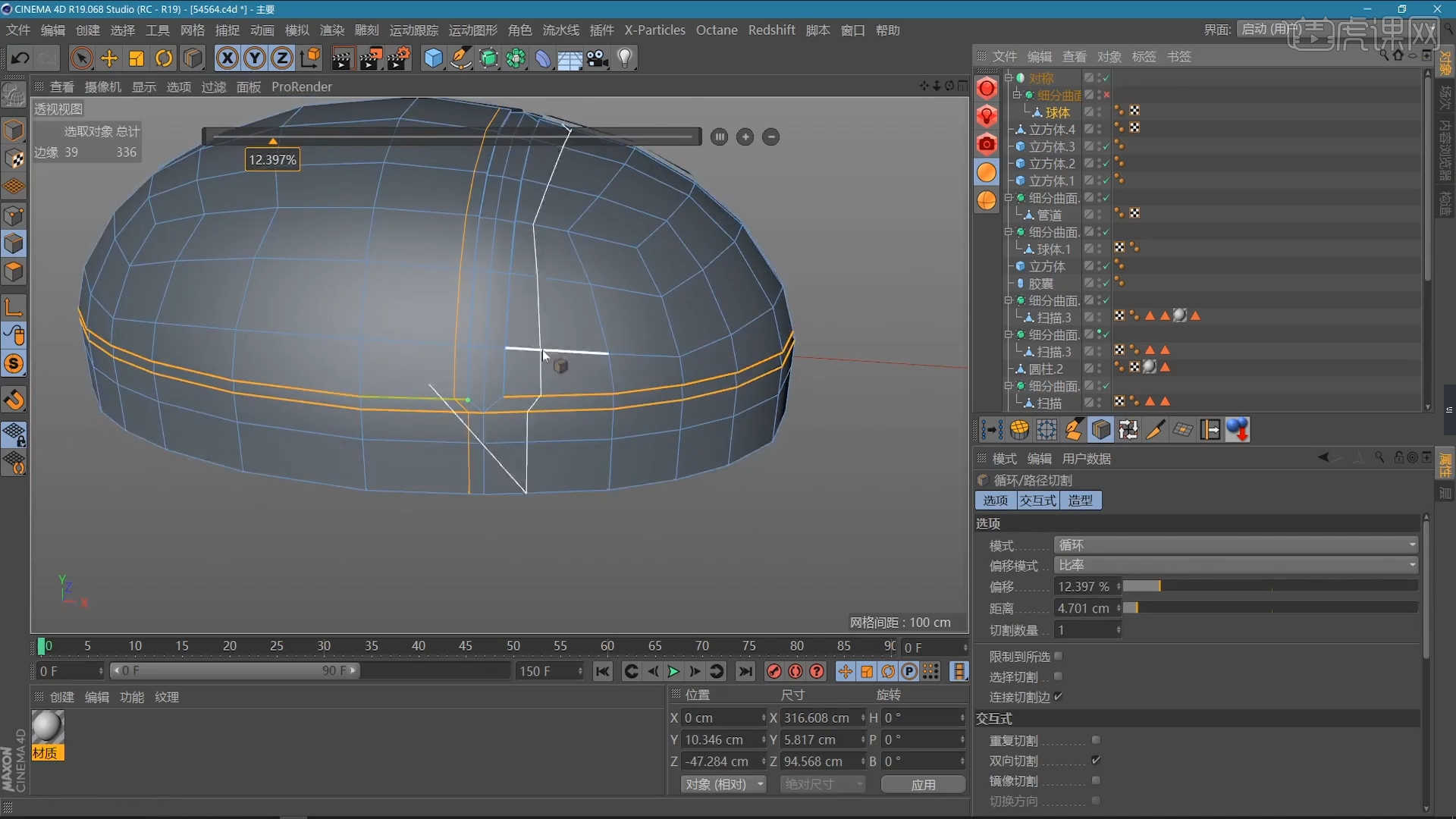Select the Move tool in toolbar
This screenshot has height=819, width=1456.
[109, 58]
